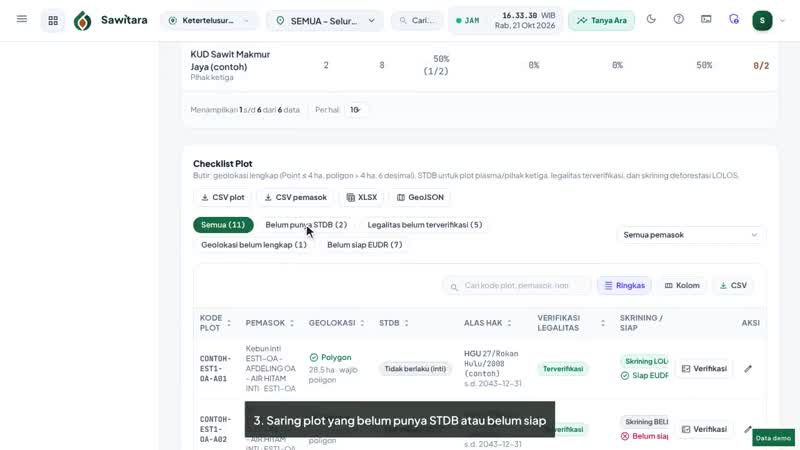Export checklist as GeoJSON
The width and height of the screenshot is (800, 450).
[x=420, y=197]
